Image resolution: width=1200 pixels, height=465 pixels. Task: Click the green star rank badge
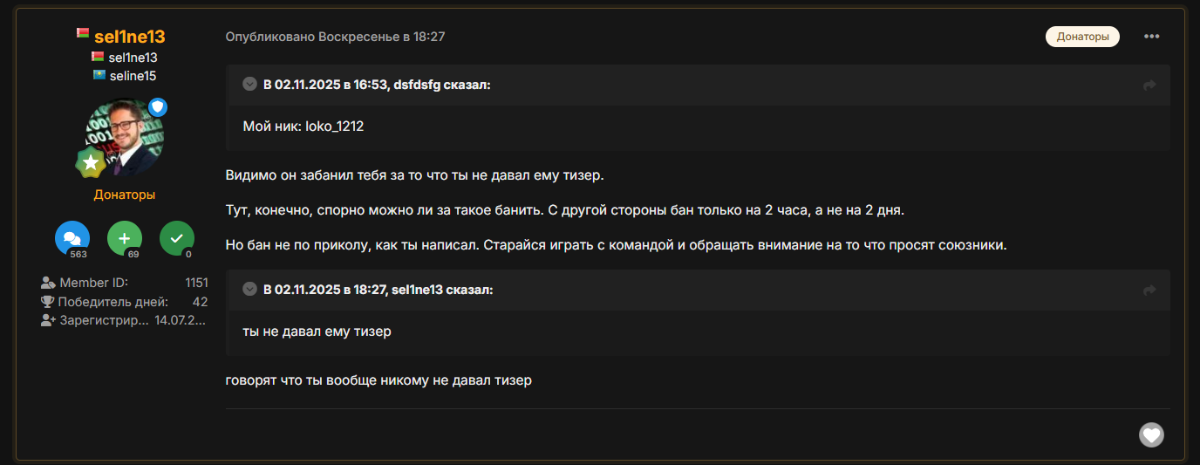(x=90, y=161)
